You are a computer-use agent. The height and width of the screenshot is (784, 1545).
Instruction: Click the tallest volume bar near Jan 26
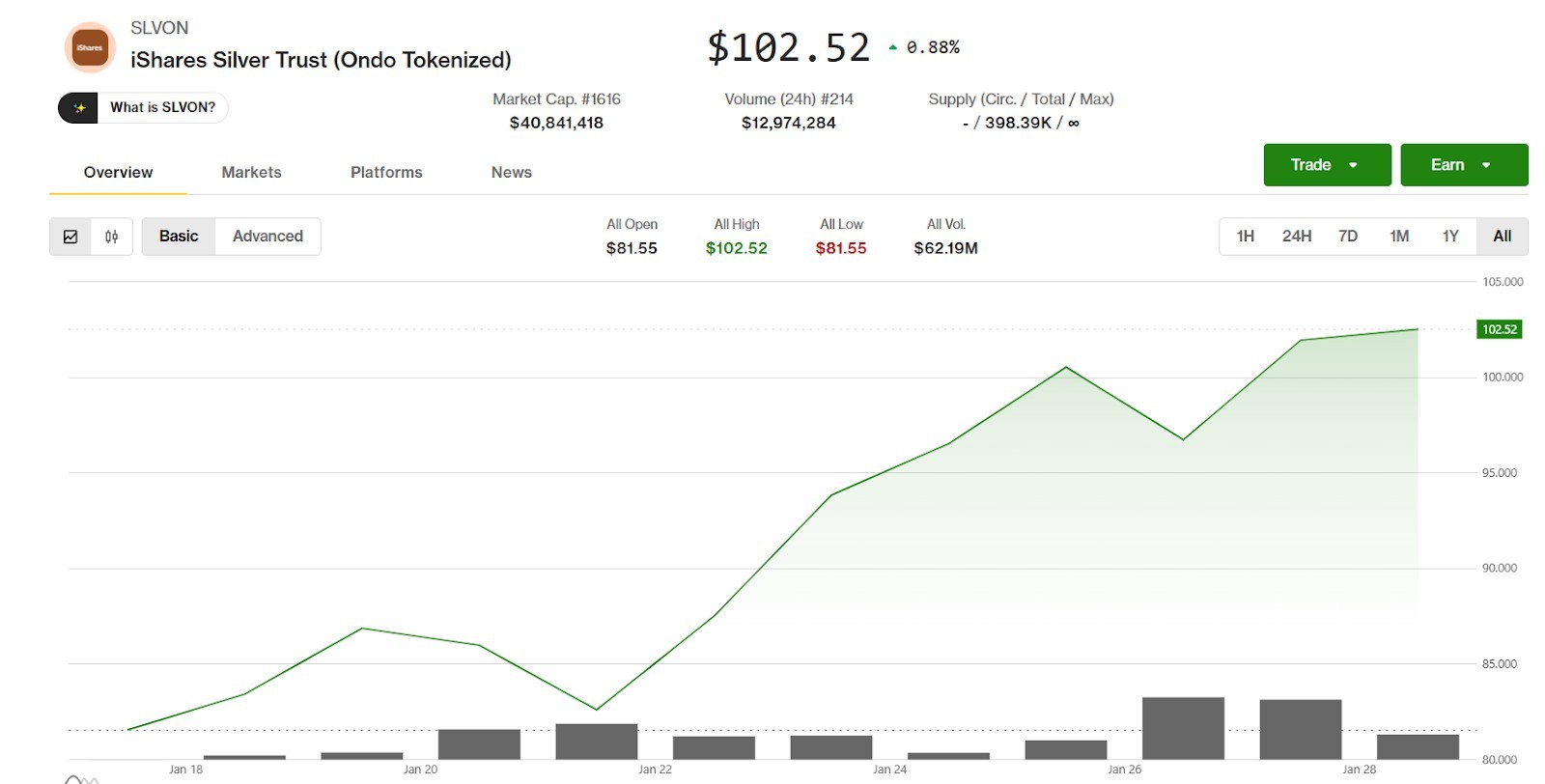[x=1183, y=728]
